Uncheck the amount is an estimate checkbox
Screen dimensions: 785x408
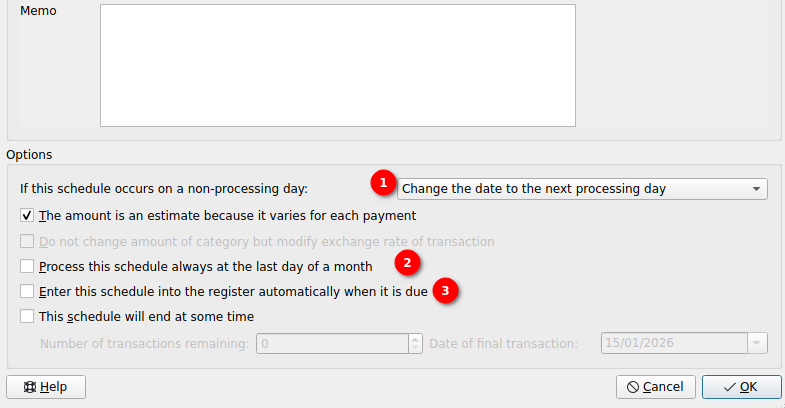point(27,215)
